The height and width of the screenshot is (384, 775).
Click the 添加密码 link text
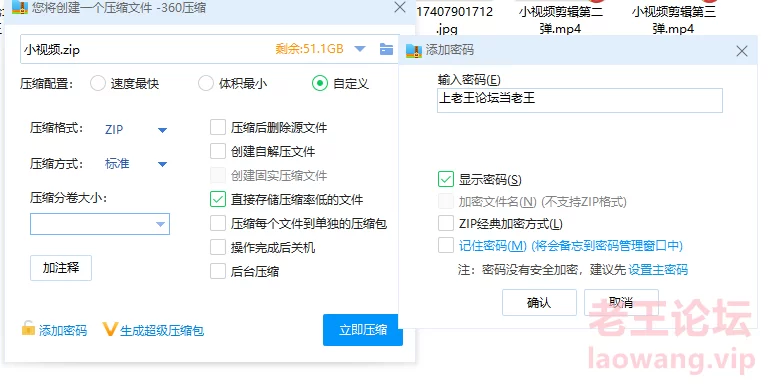tap(63, 331)
